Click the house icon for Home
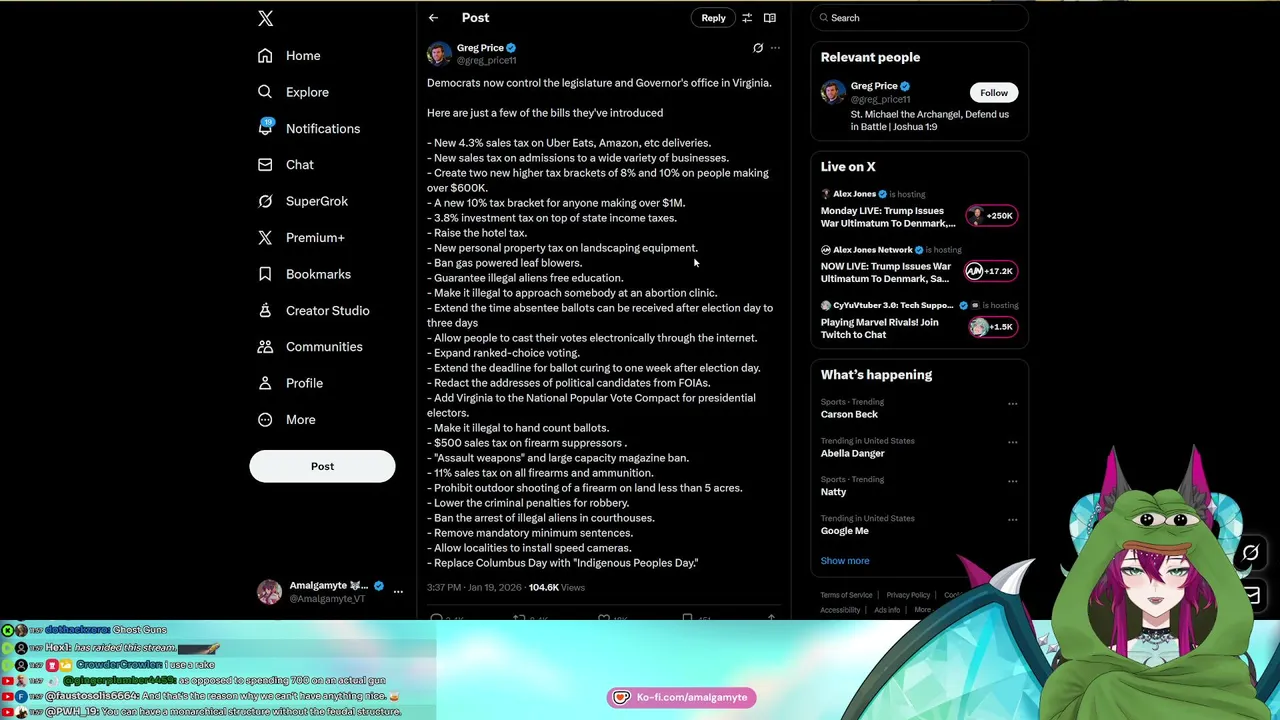 point(265,56)
